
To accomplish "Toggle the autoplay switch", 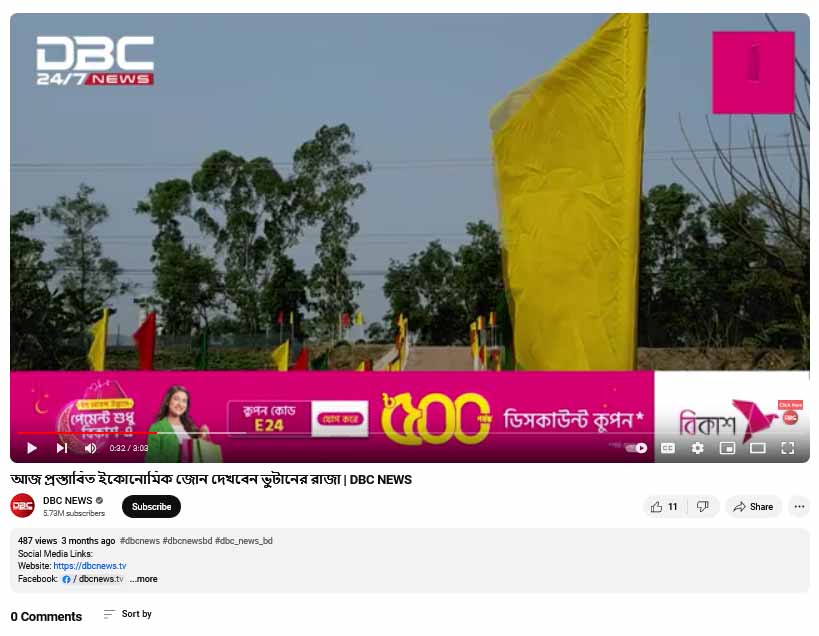I will (x=637, y=448).
